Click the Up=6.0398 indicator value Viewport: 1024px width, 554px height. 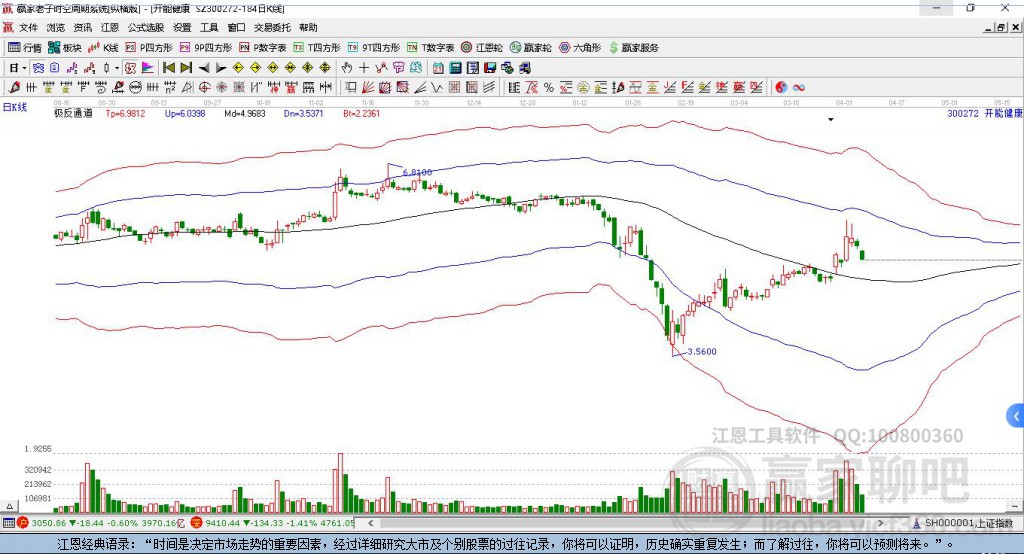point(185,113)
